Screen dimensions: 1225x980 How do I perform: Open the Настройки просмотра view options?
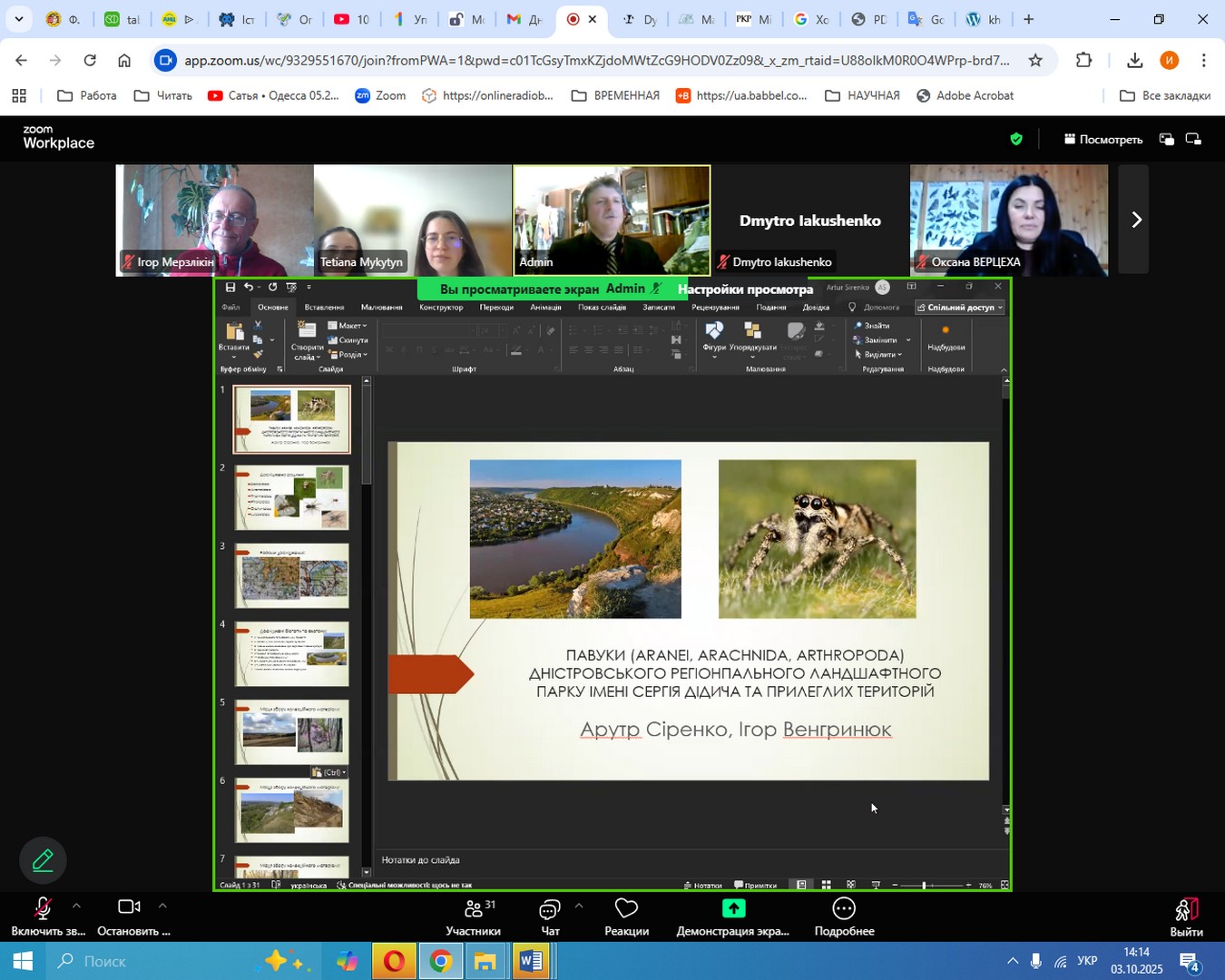745,289
